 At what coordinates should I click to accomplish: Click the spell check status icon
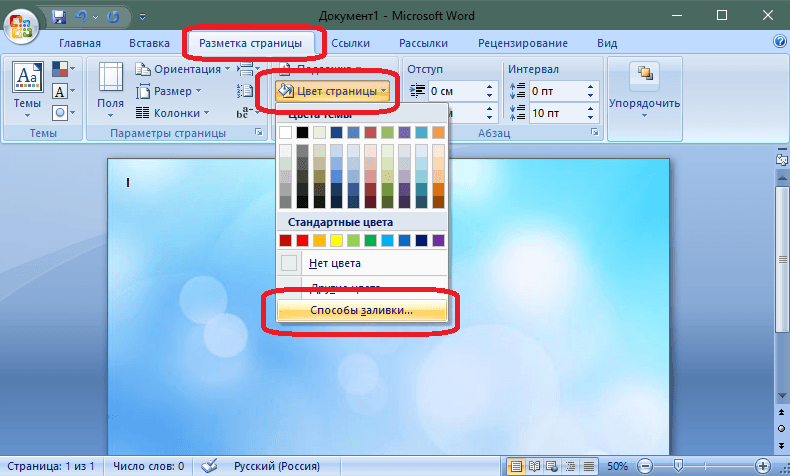point(210,466)
